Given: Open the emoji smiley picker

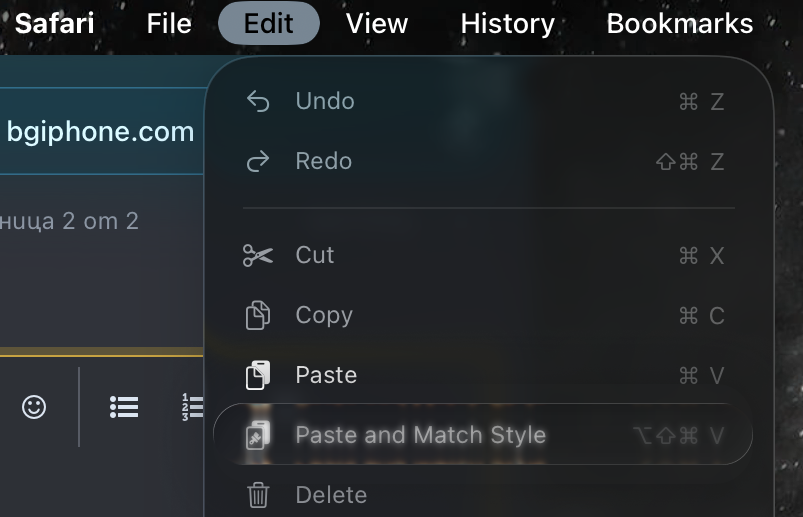Looking at the screenshot, I should (34, 407).
